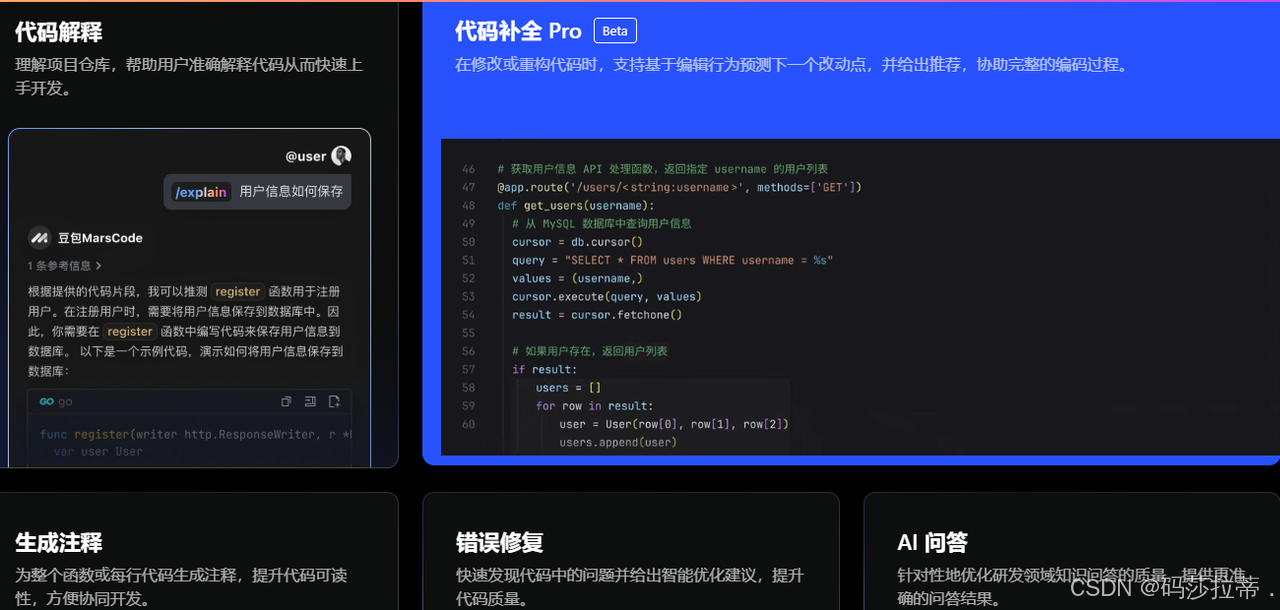Screen dimensions: 1280x610
Task: Click the chat explanation preview card
Action: [x=189, y=298]
